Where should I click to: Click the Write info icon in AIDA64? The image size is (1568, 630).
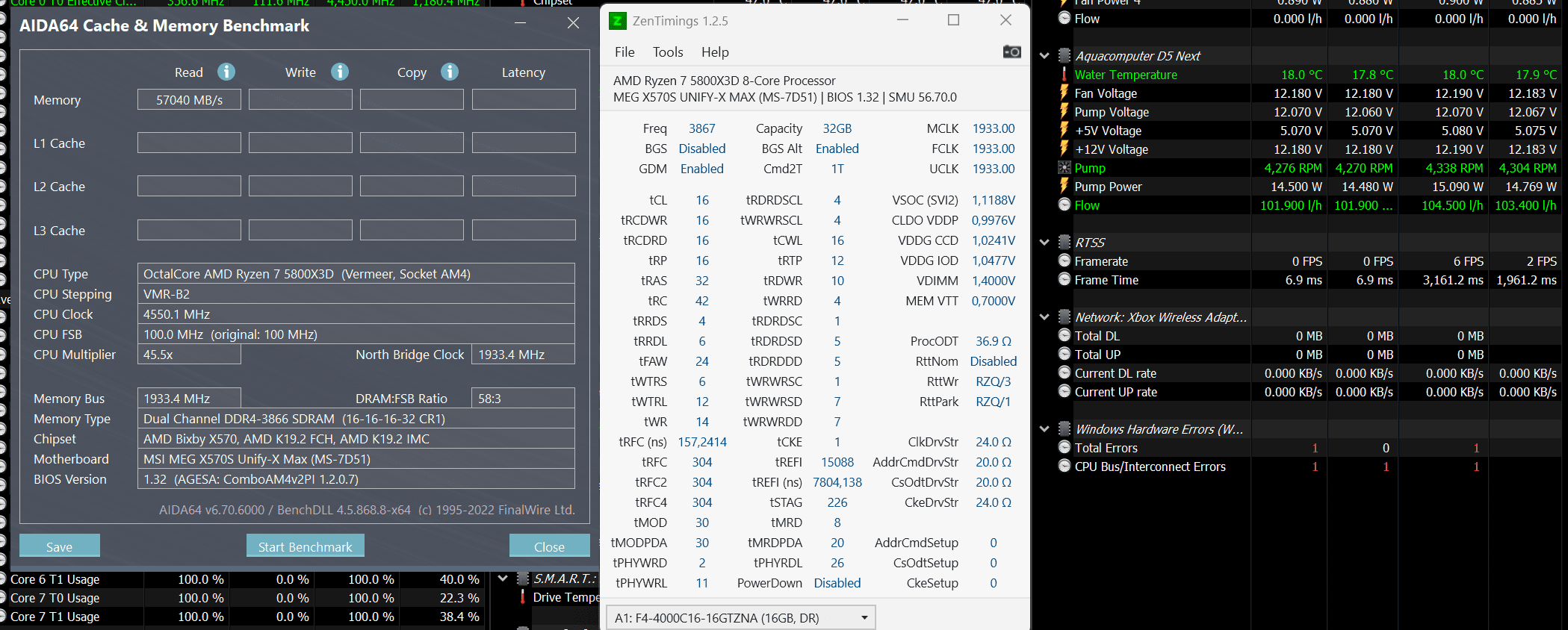pyautogui.click(x=340, y=72)
